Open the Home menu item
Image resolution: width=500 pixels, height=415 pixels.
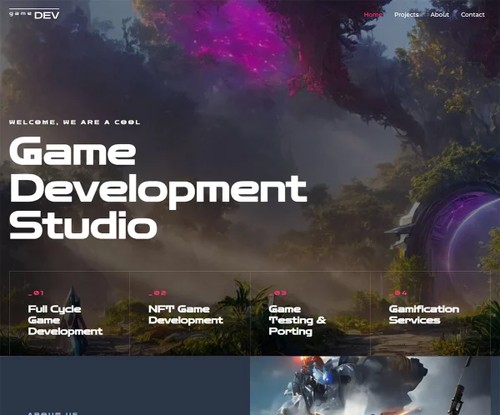pos(373,15)
